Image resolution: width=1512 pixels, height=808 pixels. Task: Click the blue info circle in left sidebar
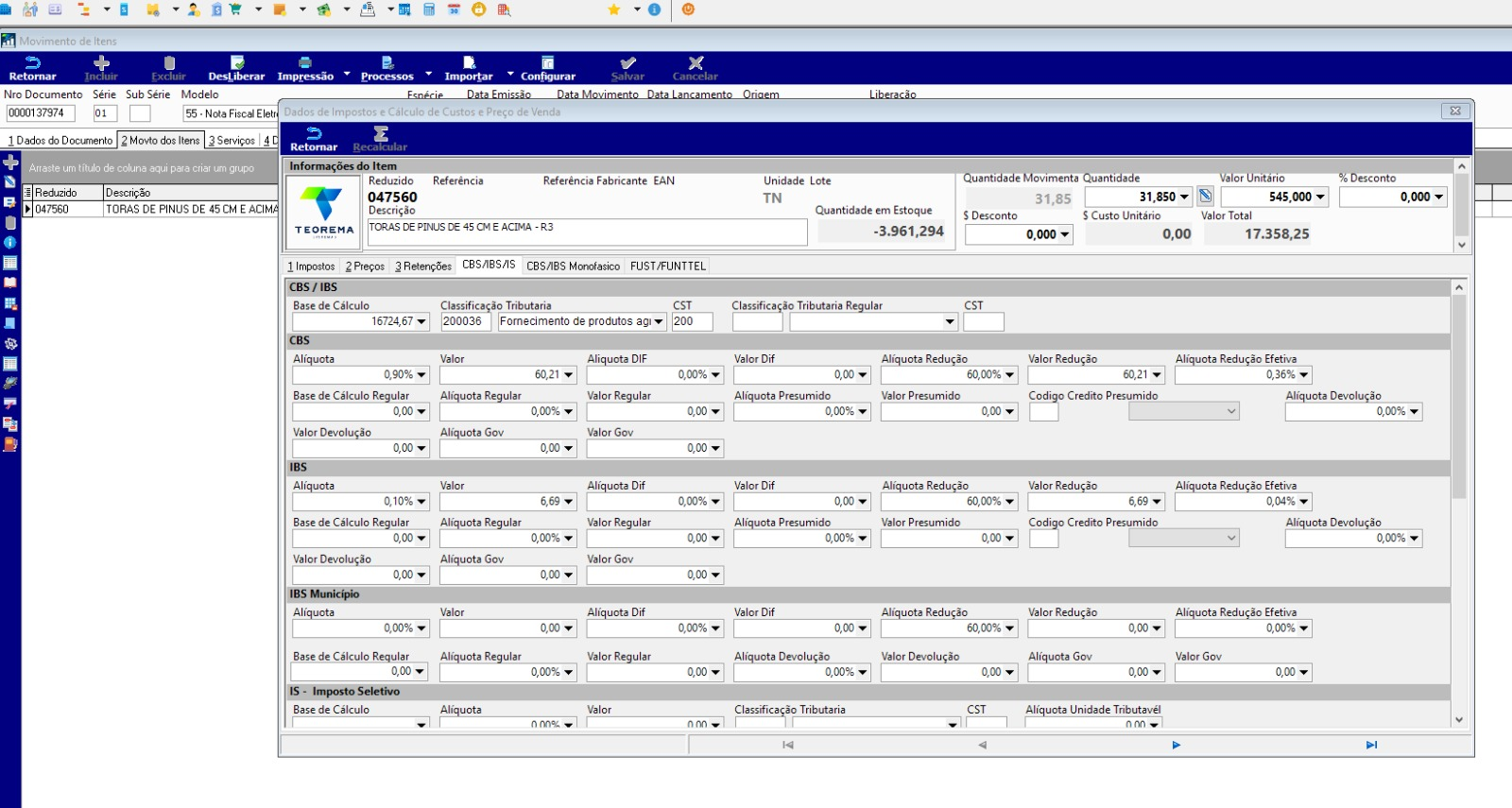[10, 243]
